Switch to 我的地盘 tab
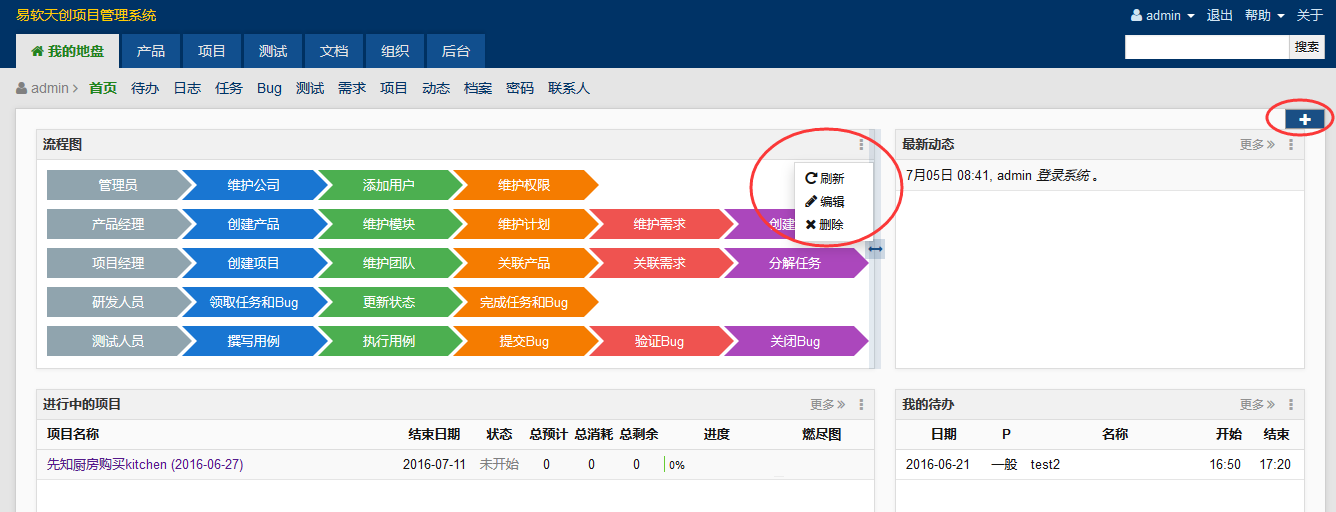This screenshot has height=512, width=1336. pyautogui.click(x=67, y=51)
